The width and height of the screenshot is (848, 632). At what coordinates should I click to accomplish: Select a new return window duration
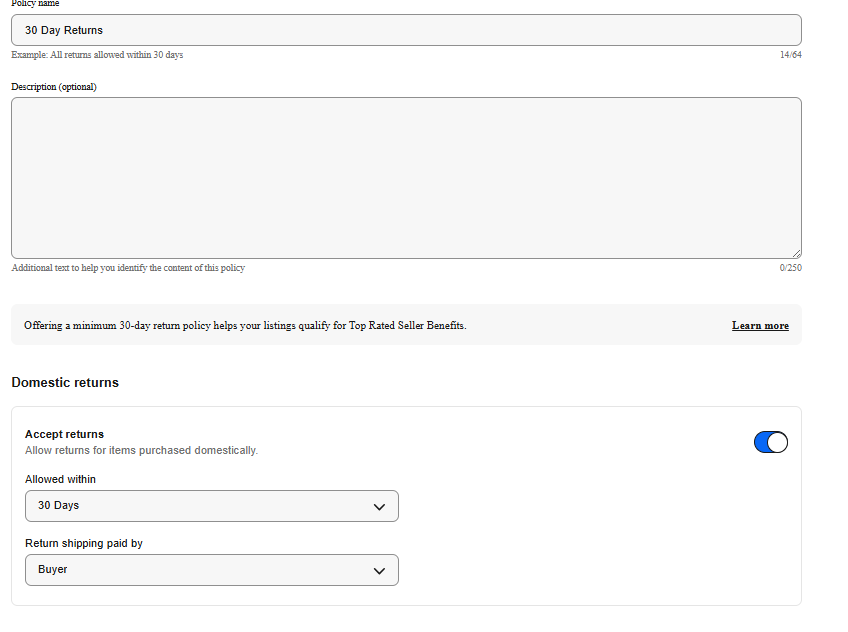point(211,506)
